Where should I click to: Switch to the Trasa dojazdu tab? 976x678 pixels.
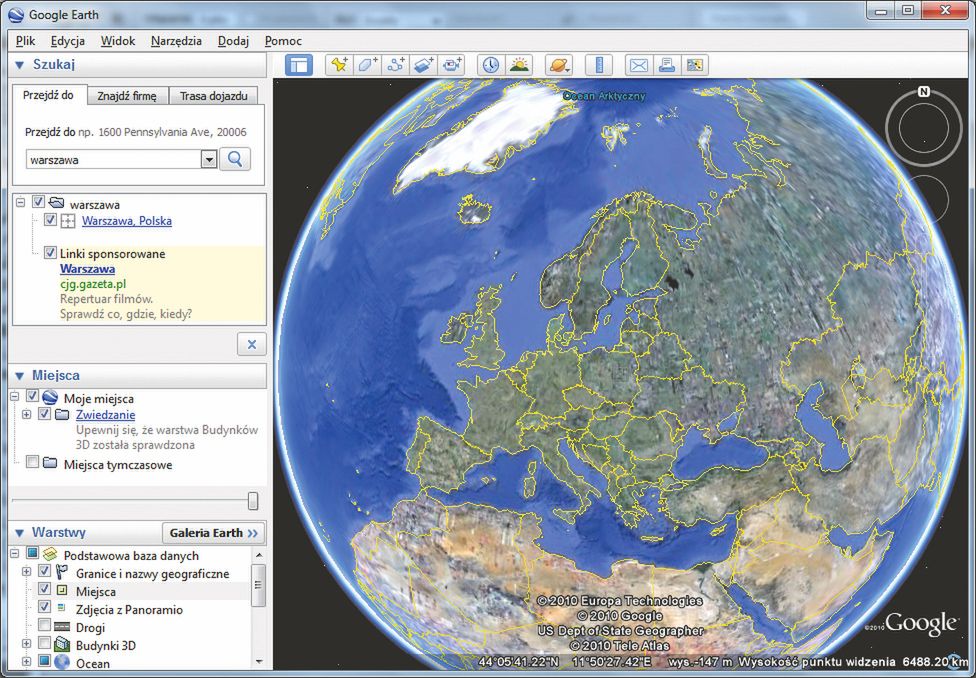(x=213, y=96)
